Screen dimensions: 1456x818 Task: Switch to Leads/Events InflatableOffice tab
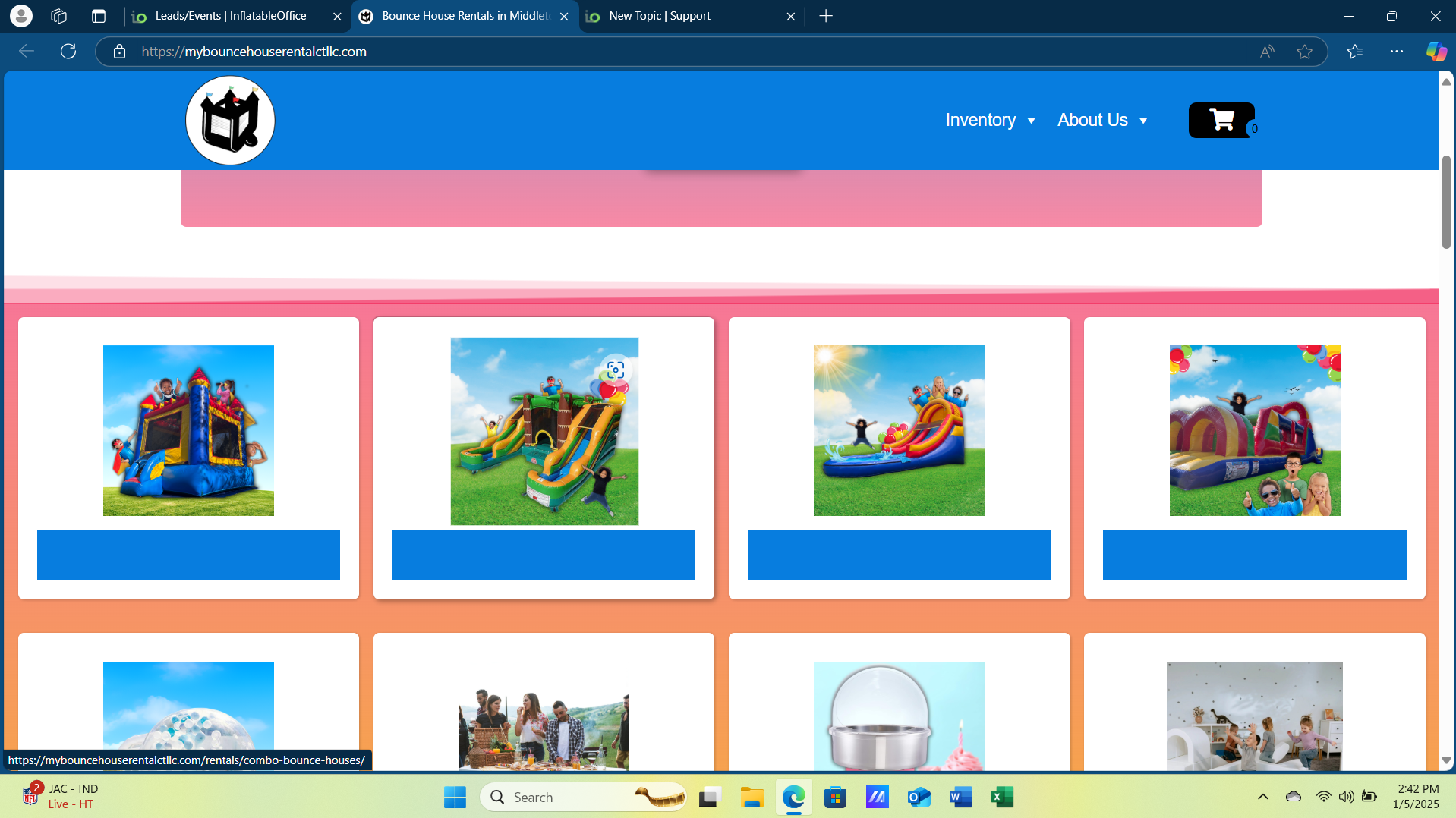coord(230,16)
